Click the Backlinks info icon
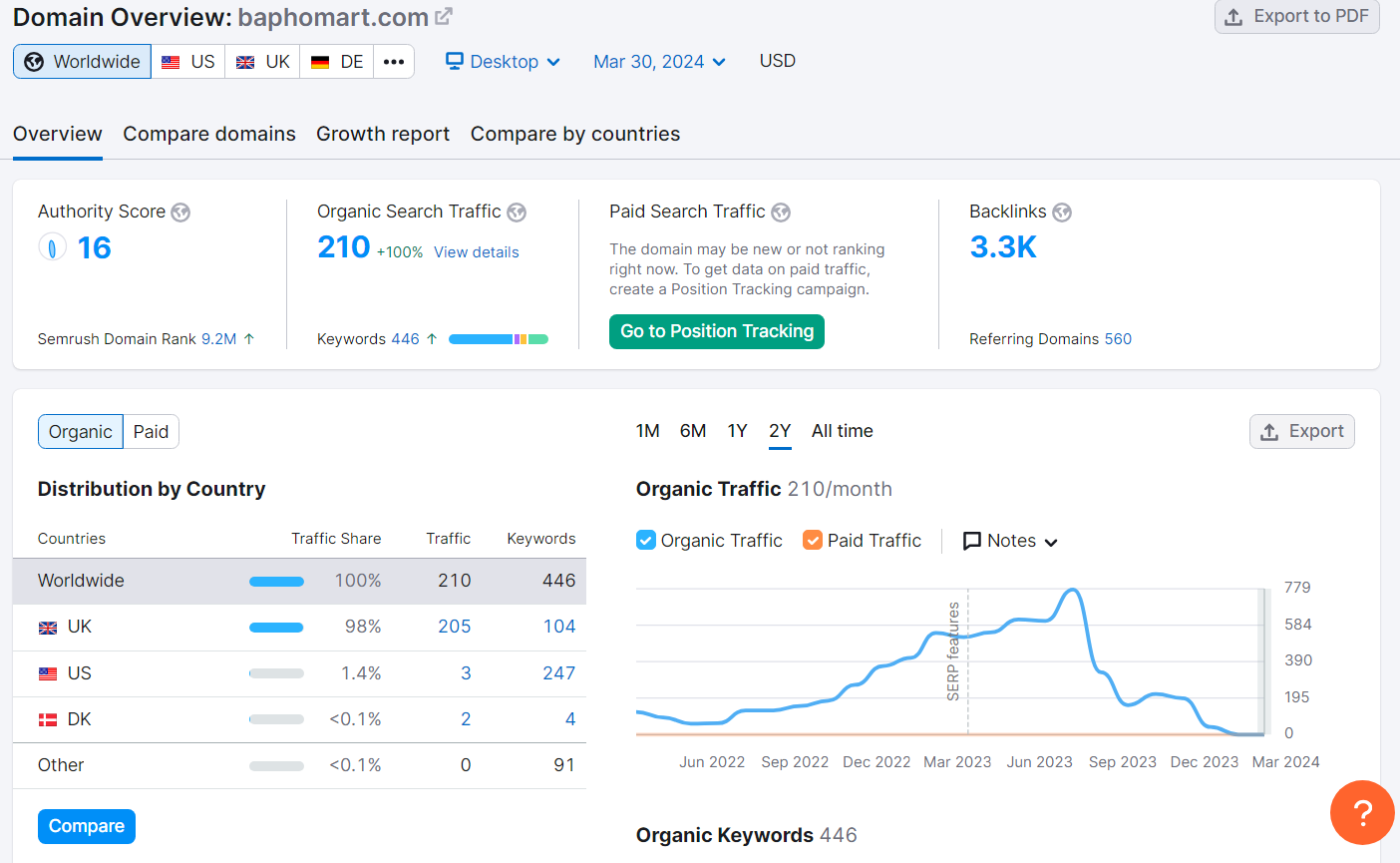This screenshot has width=1400, height=863. [x=1062, y=212]
